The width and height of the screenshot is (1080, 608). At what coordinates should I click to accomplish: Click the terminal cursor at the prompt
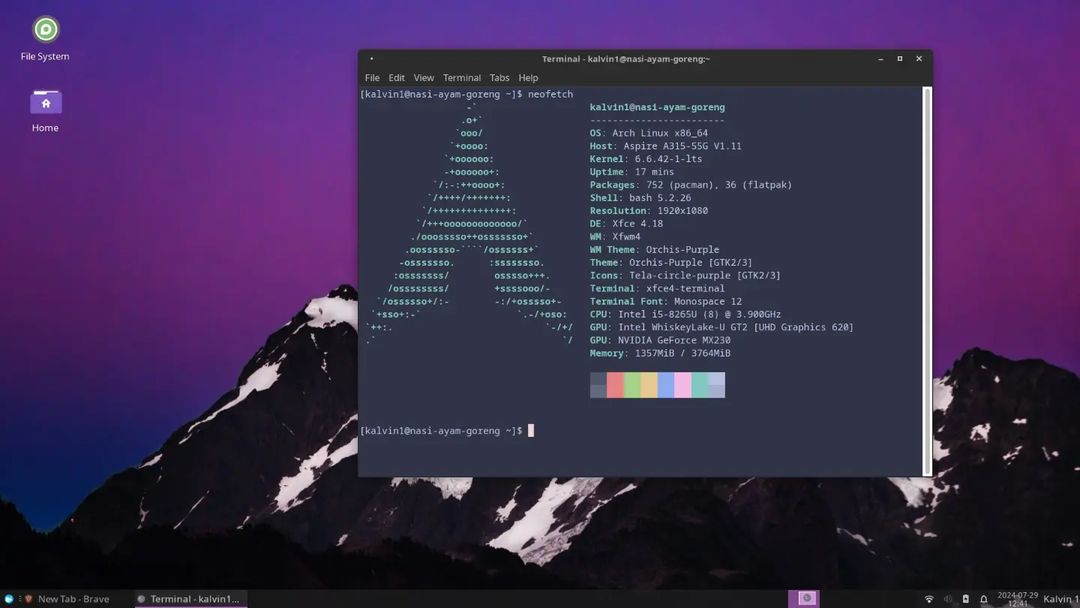tap(531, 430)
